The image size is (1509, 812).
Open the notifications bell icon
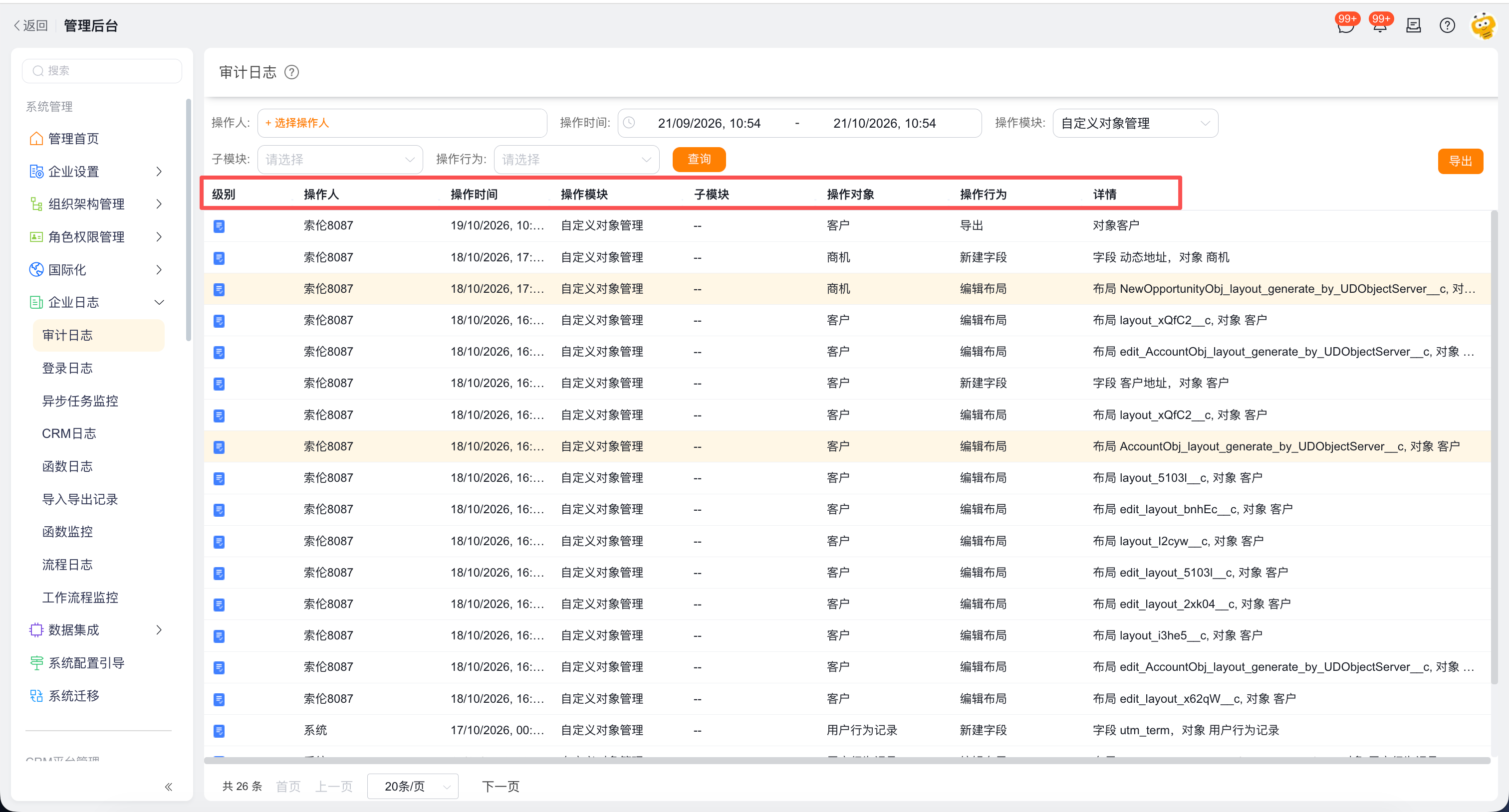coord(1380,25)
